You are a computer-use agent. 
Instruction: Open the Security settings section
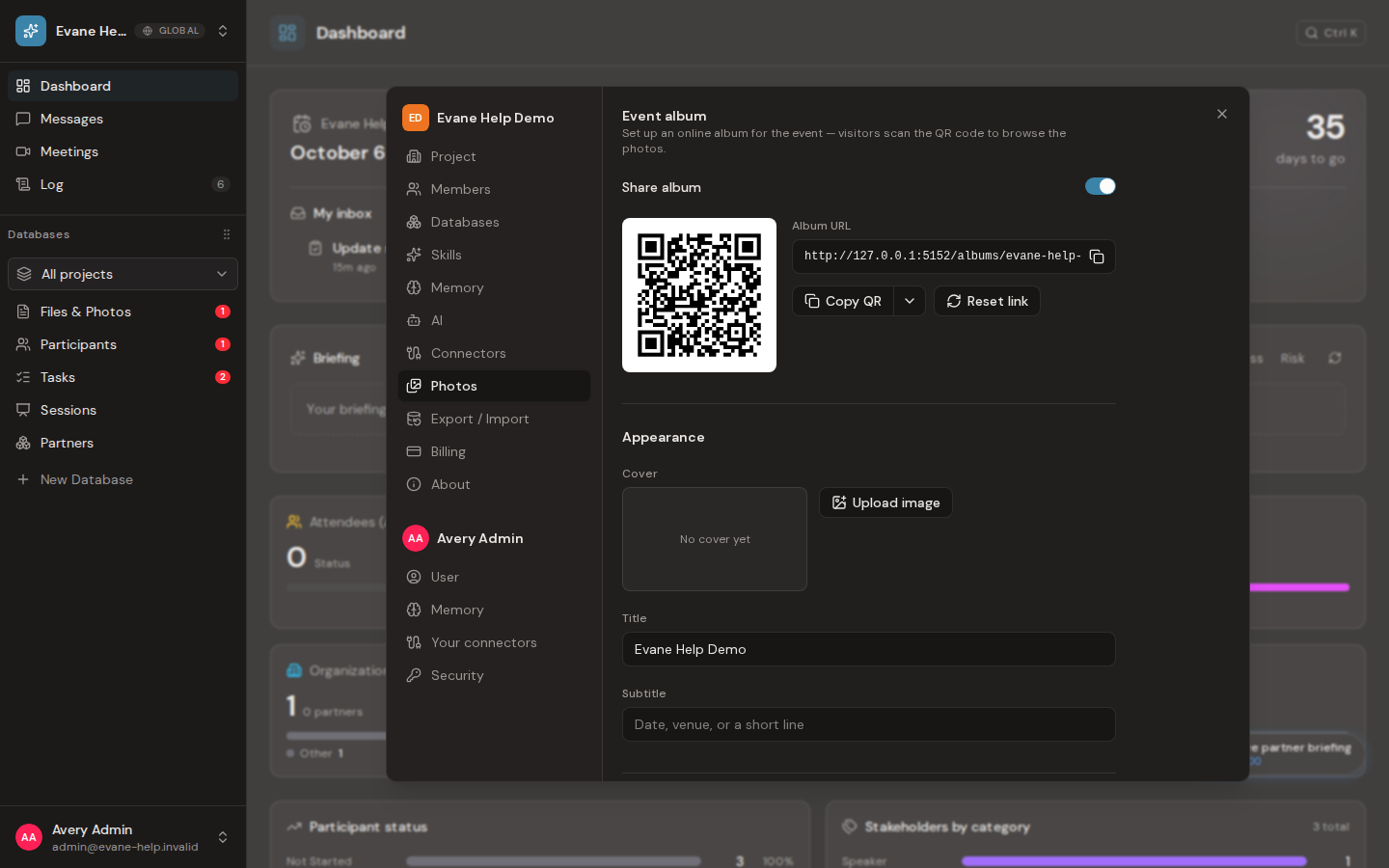(494, 675)
